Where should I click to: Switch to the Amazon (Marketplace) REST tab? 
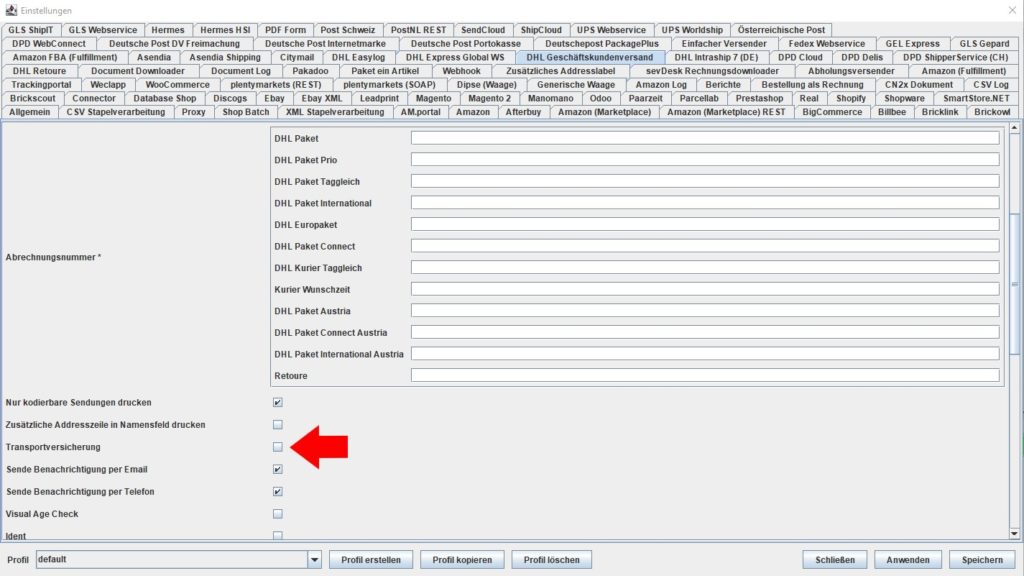point(726,112)
